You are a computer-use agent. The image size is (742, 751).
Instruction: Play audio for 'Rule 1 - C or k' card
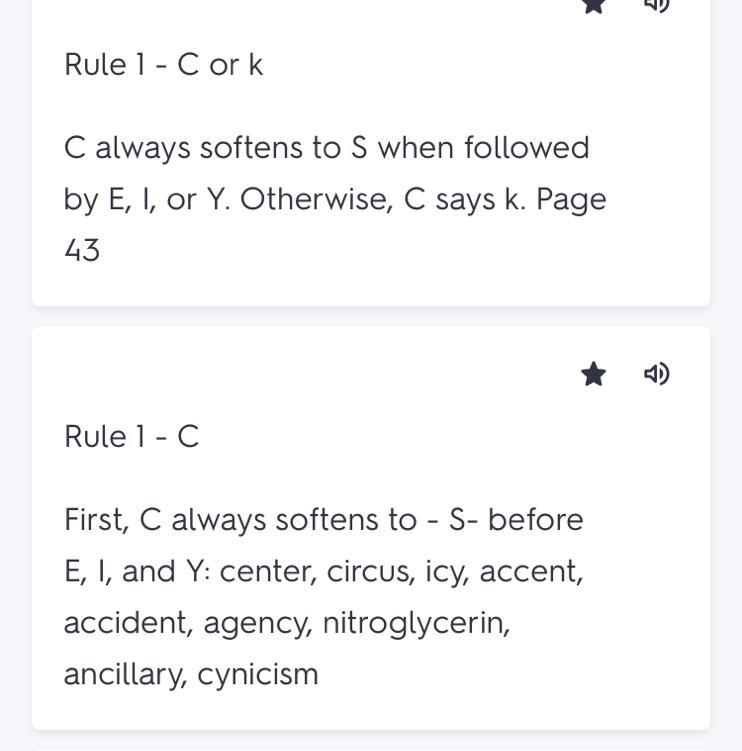point(656,5)
